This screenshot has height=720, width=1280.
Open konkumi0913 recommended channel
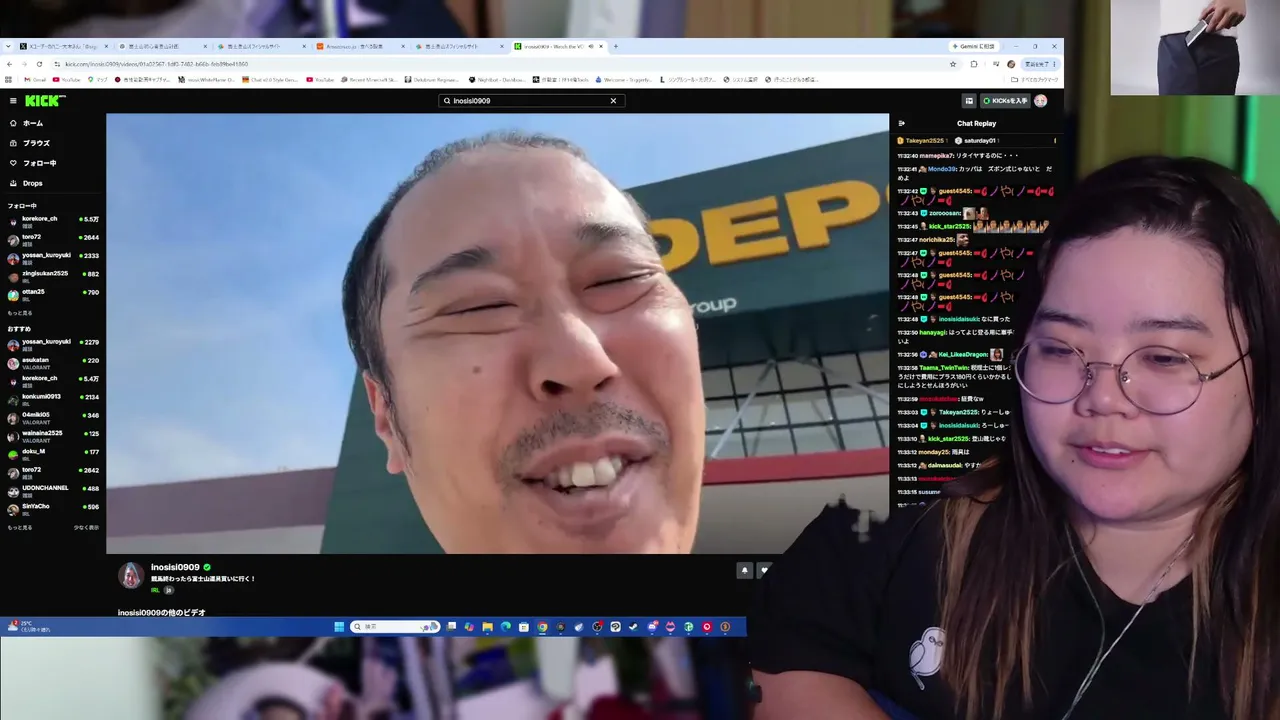pos(53,398)
